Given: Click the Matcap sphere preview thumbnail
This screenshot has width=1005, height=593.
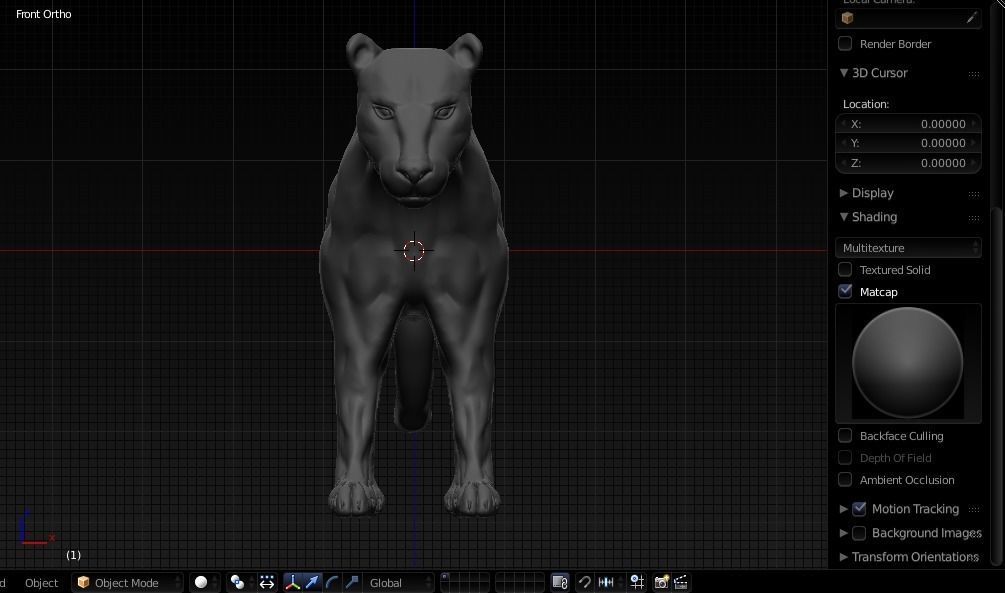Looking at the screenshot, I should [908, 363].
